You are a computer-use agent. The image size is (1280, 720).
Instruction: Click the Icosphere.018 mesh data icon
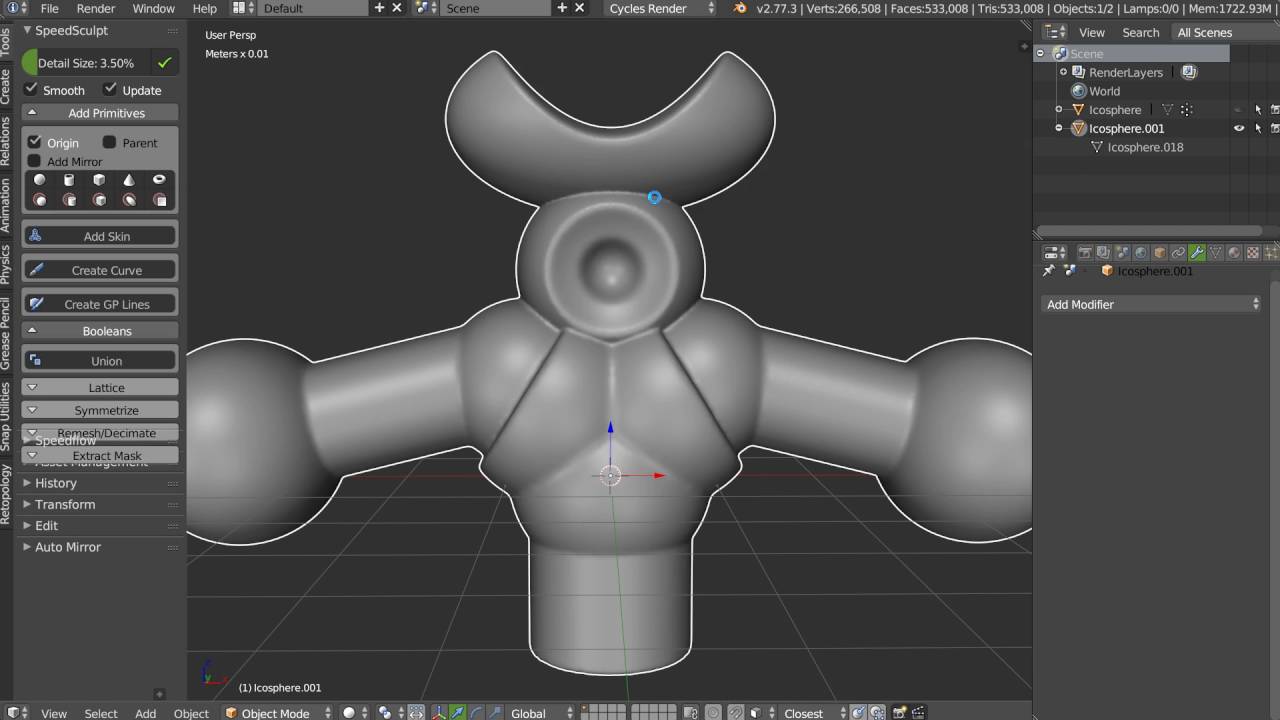click(1096, 147)
